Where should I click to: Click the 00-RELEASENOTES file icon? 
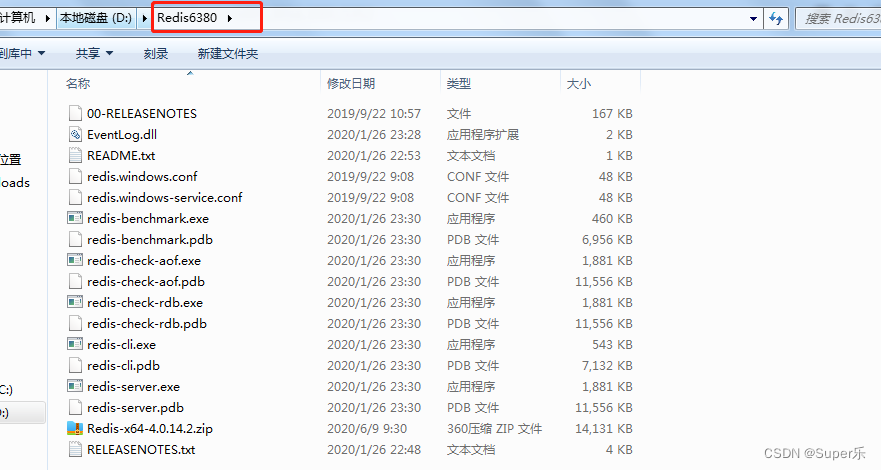[75, 113]
